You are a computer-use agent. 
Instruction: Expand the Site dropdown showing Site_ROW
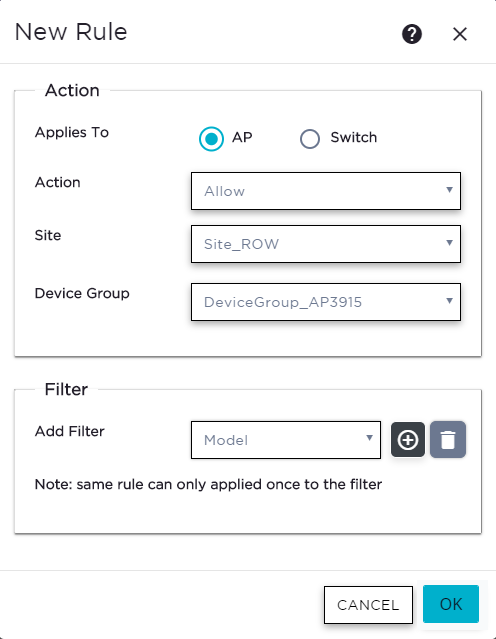click(x=326, y=244)
